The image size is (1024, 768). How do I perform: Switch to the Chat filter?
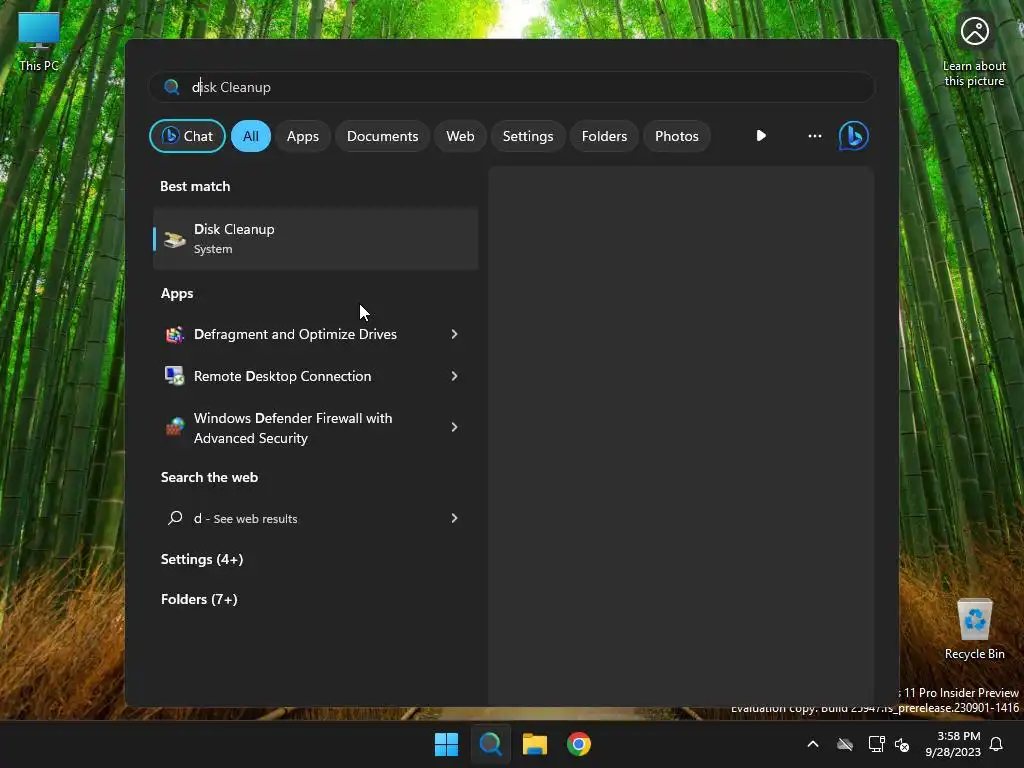click(x=187, y=136)
